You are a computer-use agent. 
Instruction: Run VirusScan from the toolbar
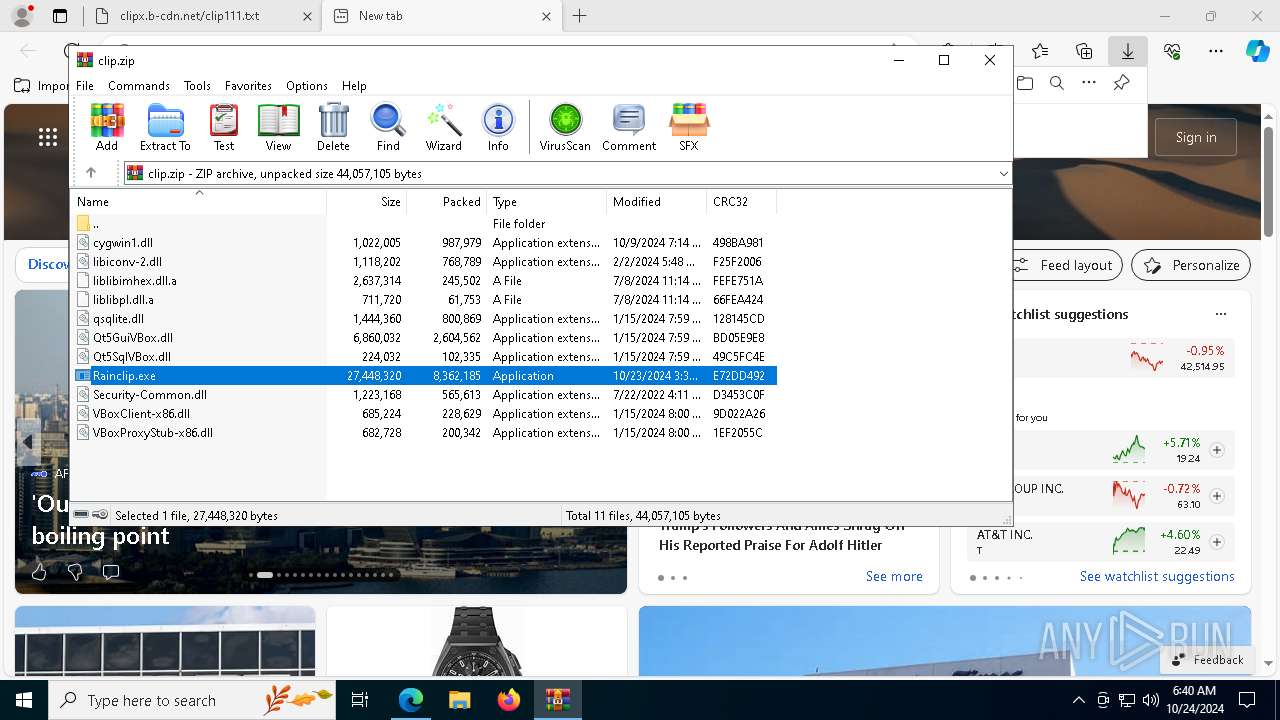click(565, 127)
